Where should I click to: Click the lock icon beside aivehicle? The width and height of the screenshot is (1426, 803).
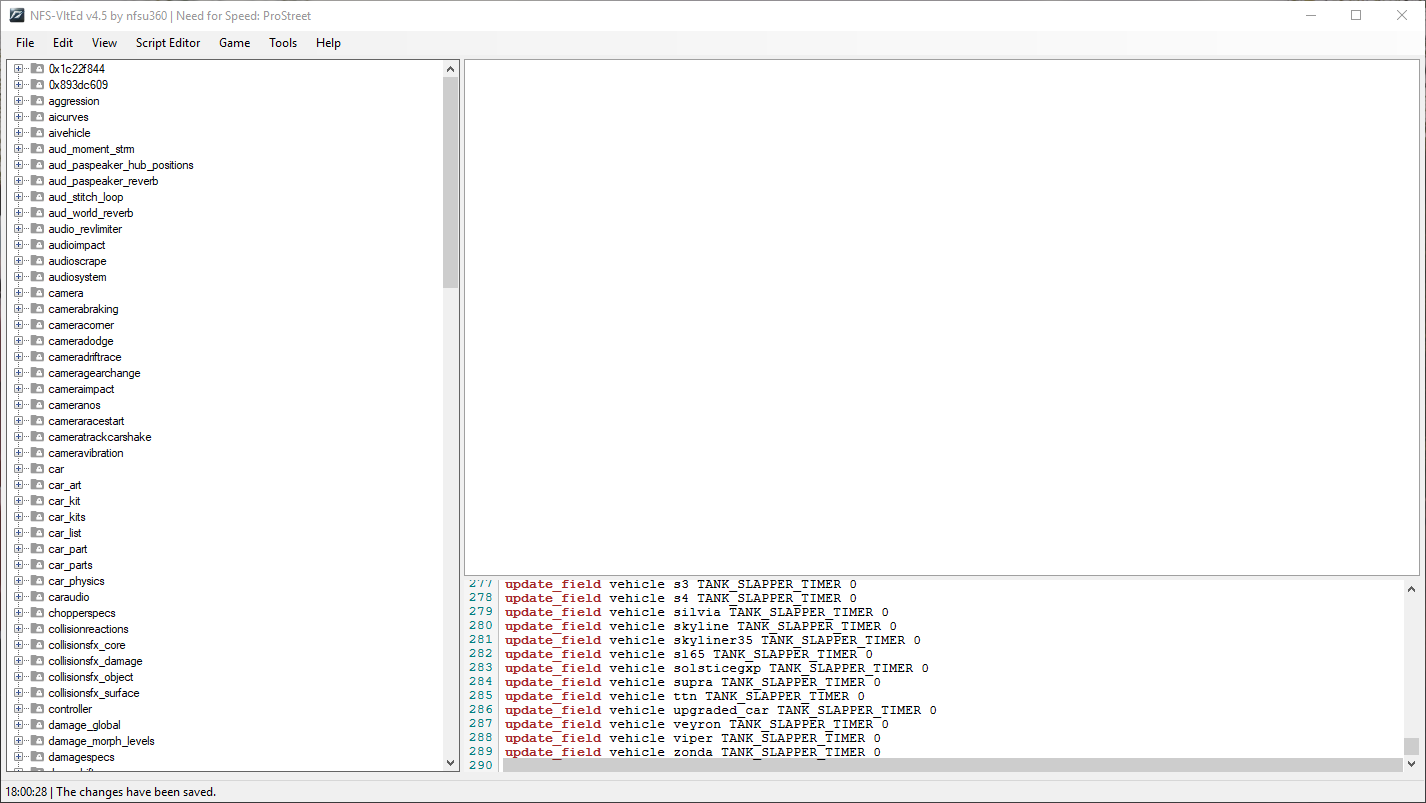click(x=38, y=133)
